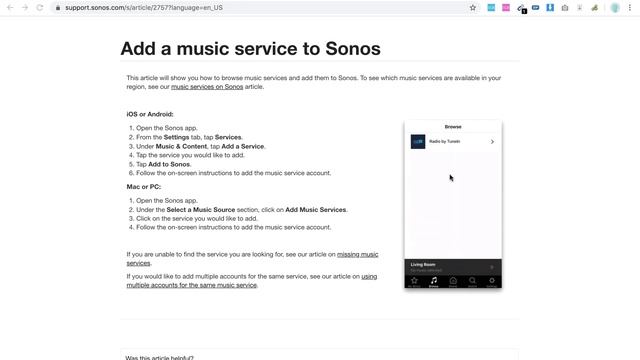Open the Chrome profile avatar
640x360 pixels.
[615, 8]
